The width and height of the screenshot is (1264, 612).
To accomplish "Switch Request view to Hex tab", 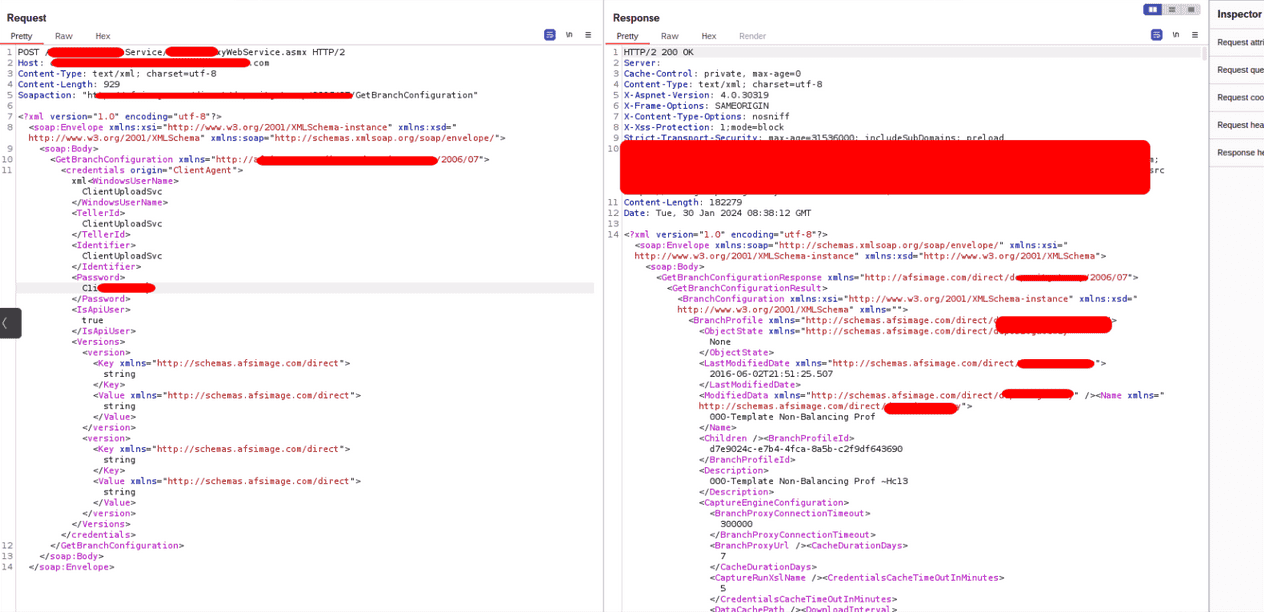I will pos(103,36).
